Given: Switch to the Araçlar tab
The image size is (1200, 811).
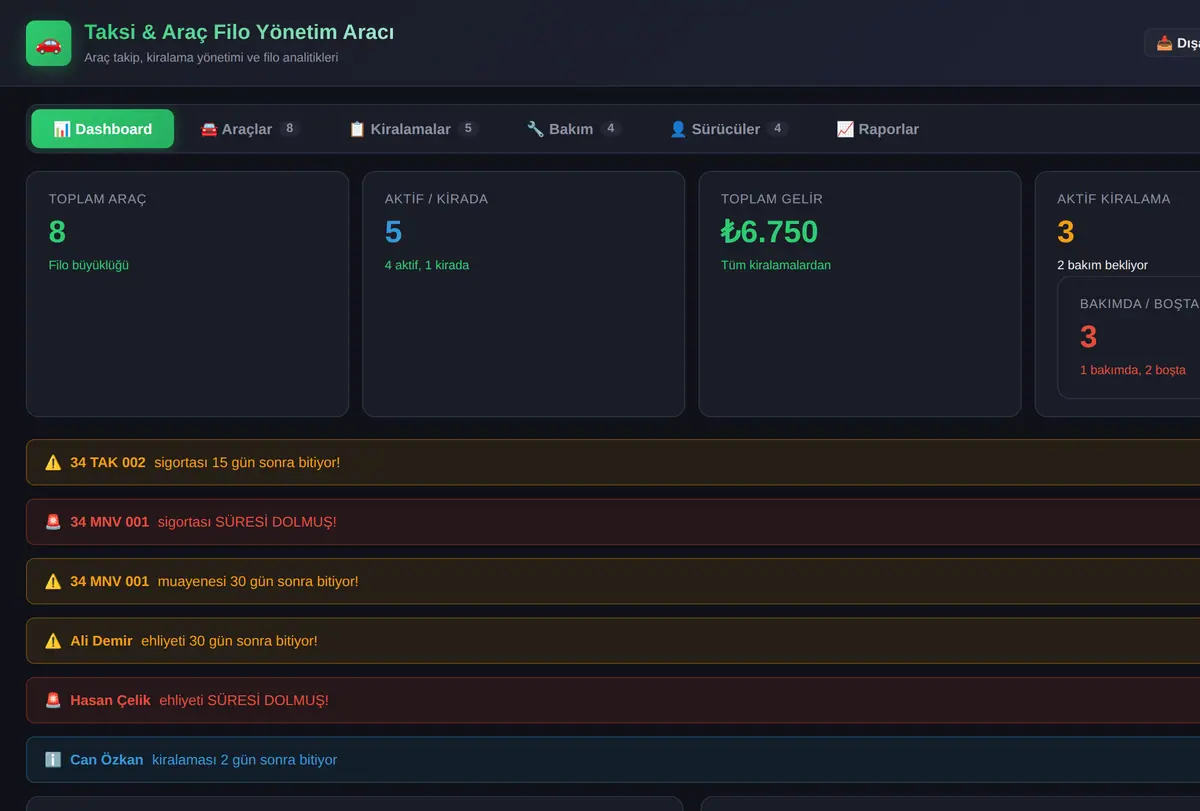Looking at the screenshot, I should pyautogui.click(x=250, y=129).
